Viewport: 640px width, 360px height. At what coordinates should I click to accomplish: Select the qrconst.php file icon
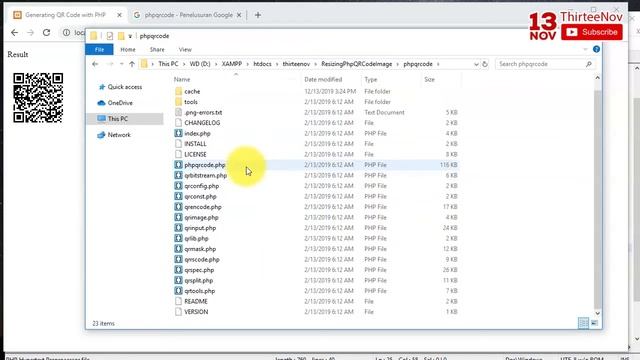(x=178, y=196)
